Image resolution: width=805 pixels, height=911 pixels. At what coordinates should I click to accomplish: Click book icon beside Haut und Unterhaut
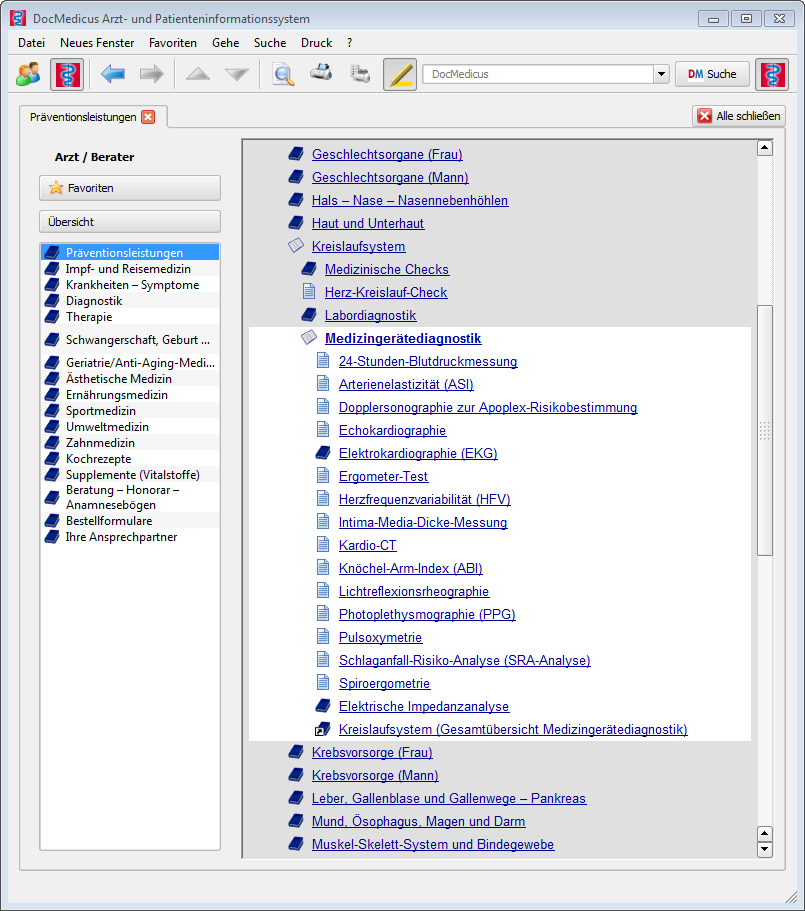click(x=296, y=223)
